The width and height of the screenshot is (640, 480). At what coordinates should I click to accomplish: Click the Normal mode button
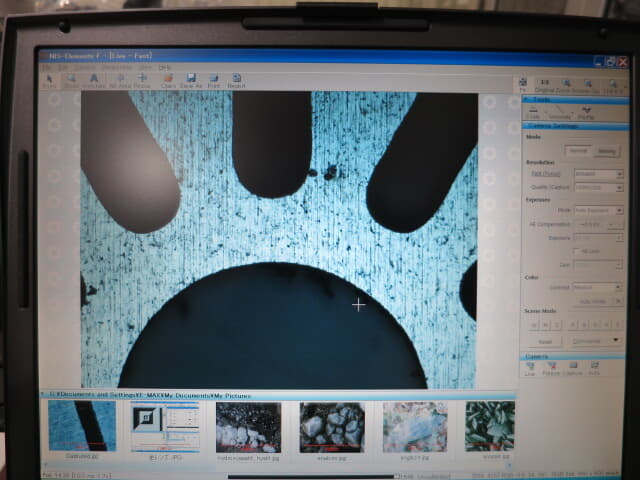click(578, 151)
